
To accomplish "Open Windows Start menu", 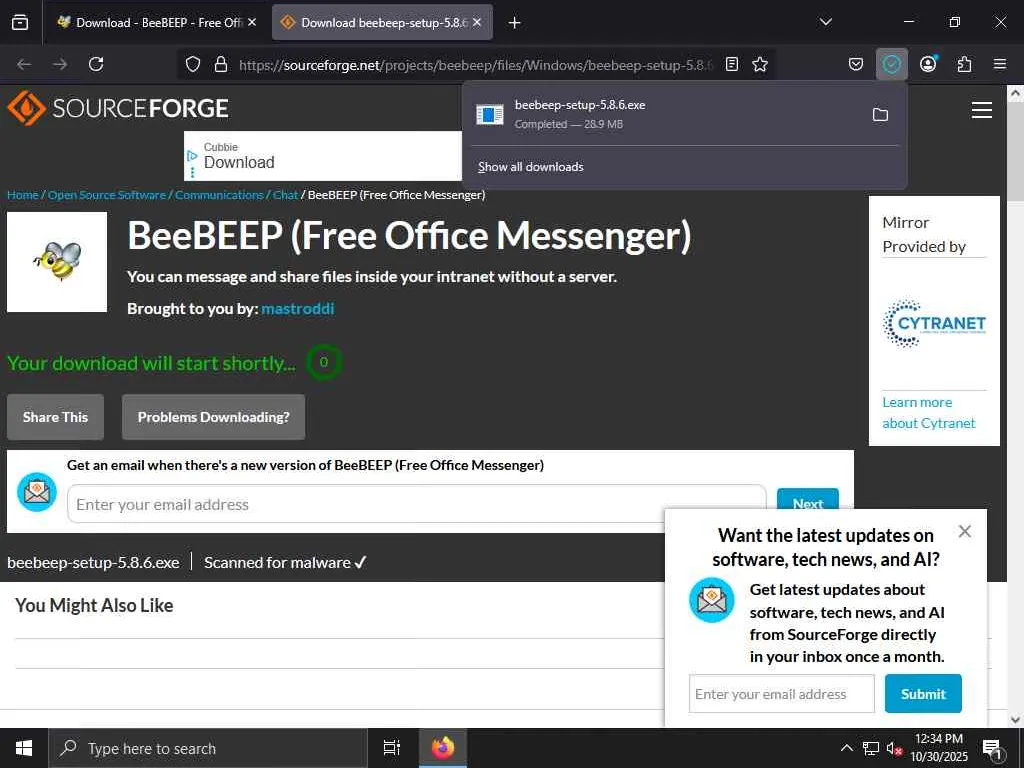I will tap(24, 748).
